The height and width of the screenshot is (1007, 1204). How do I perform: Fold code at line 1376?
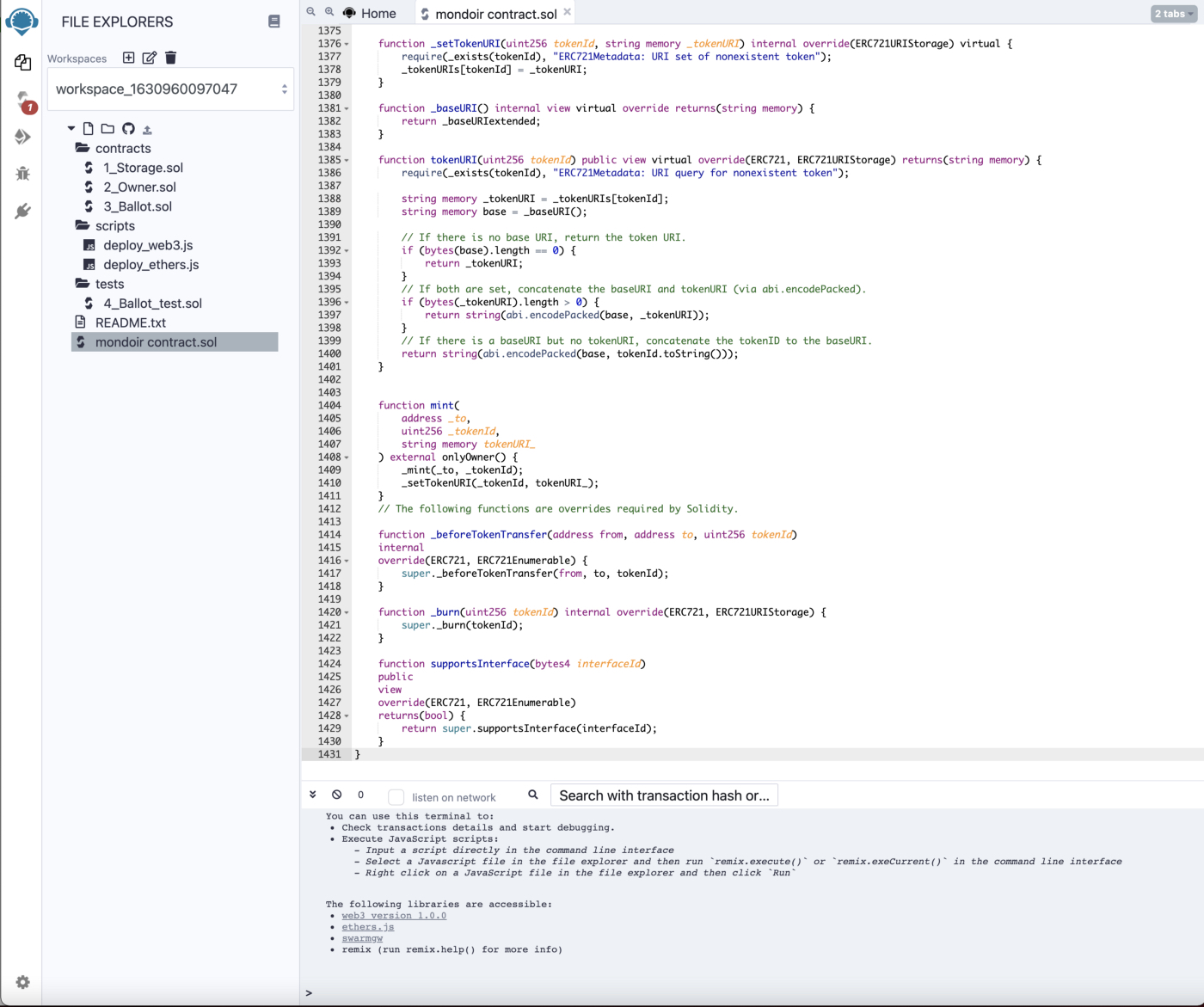coord(347,44)
